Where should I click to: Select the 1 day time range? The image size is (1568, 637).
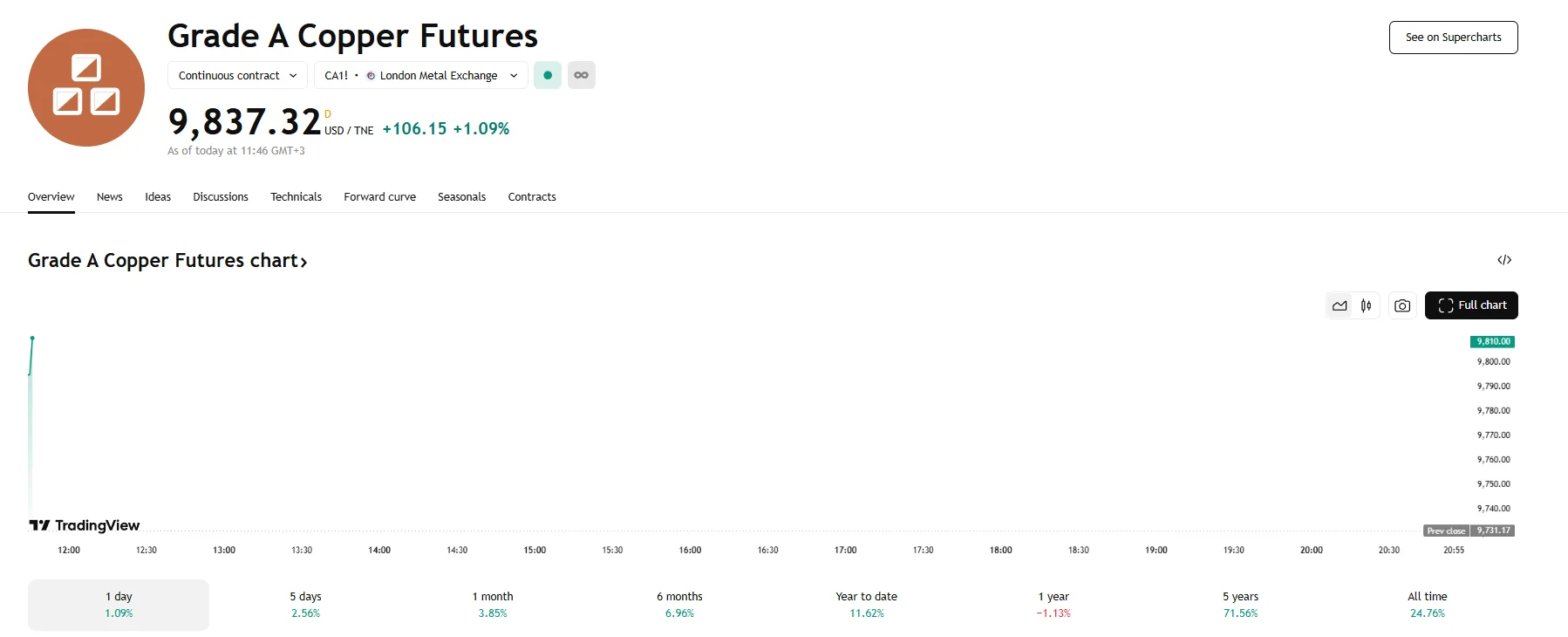point(119,605)
